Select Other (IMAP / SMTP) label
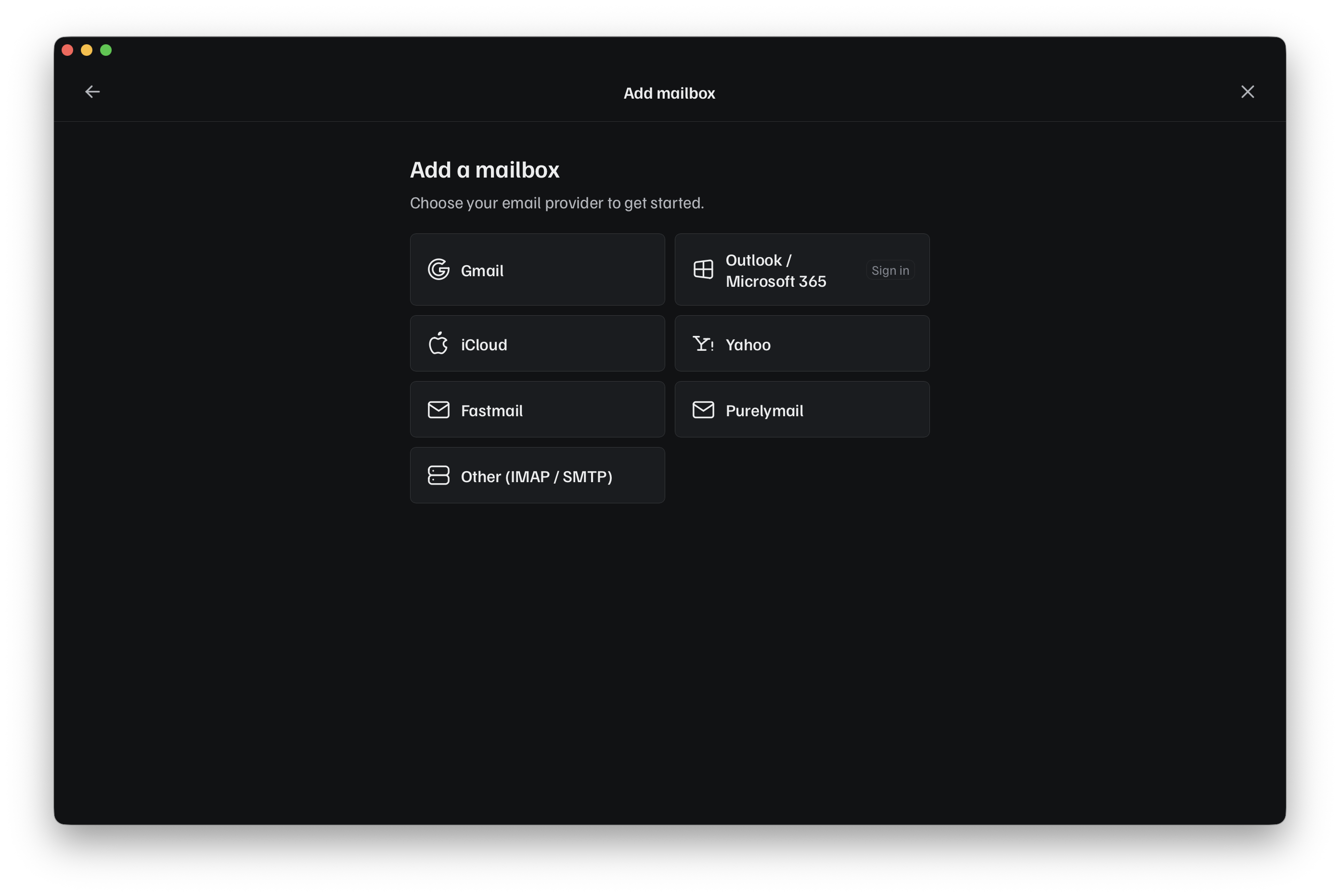1340x896 pixels. tap(536, 476)
